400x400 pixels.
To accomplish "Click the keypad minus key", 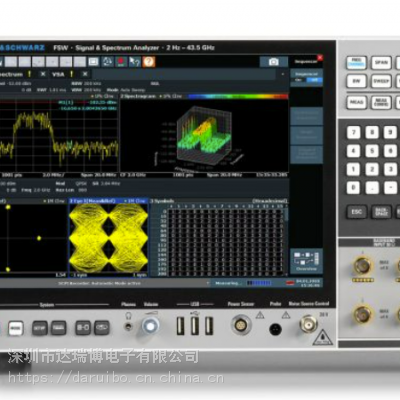I will 390,187.
